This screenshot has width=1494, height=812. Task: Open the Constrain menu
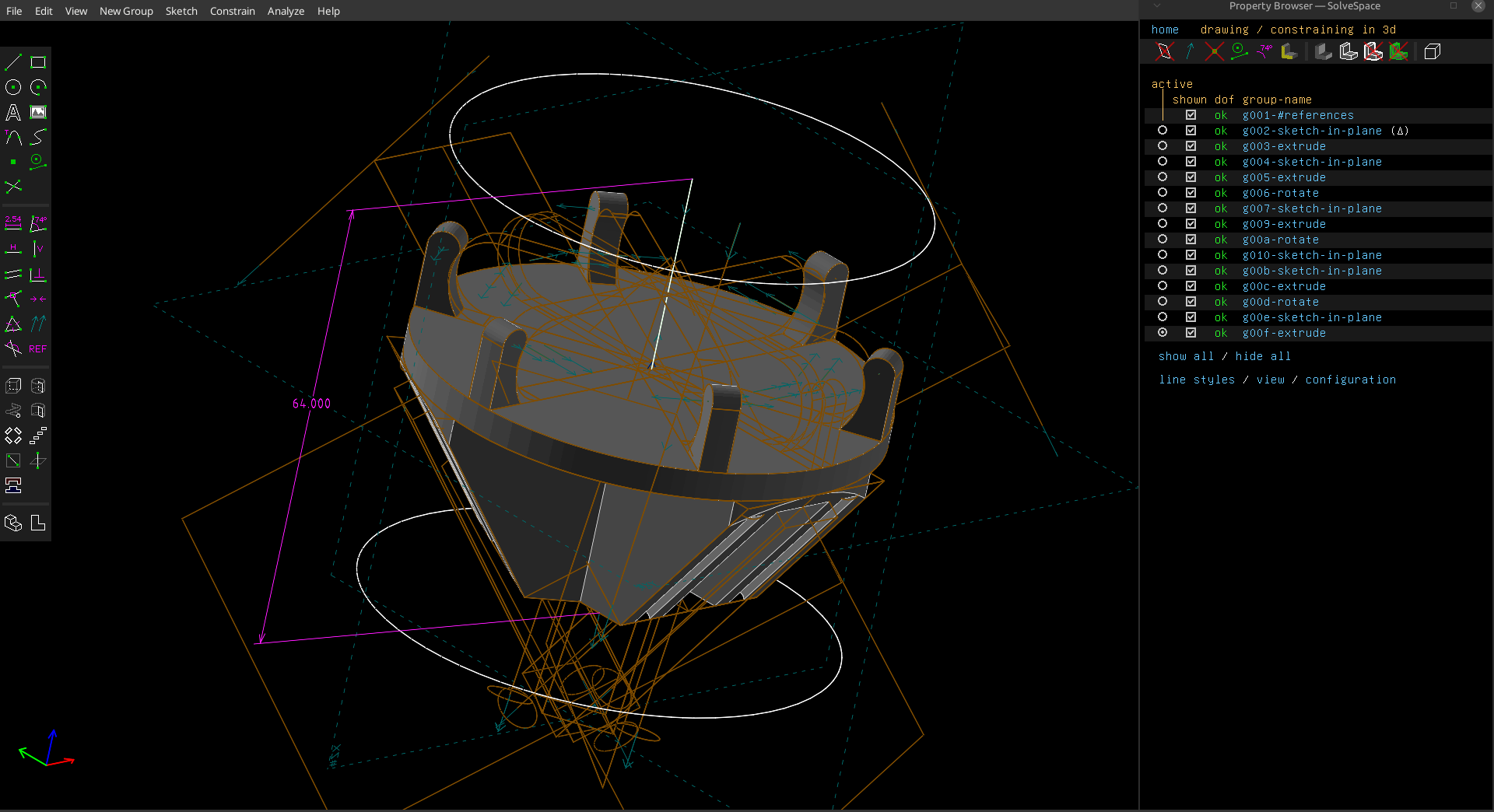(232, 11)
